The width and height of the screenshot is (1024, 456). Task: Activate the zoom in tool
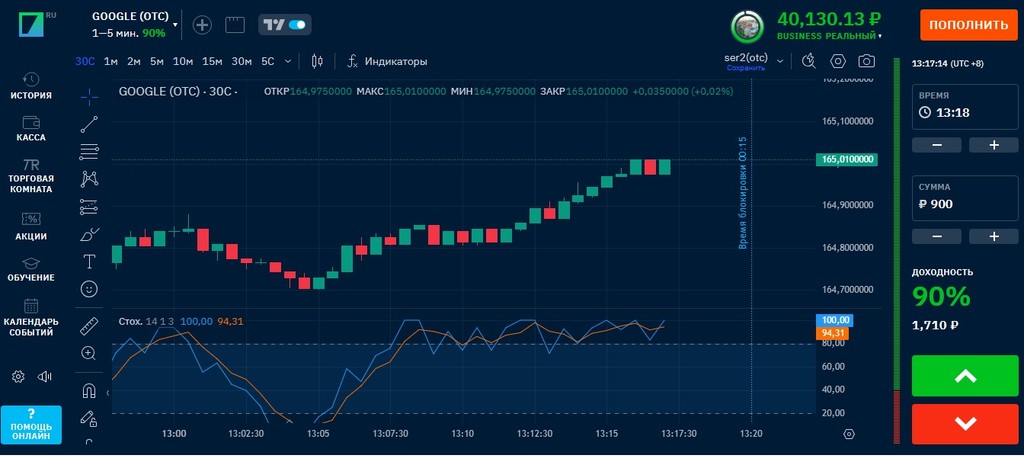point(89,353)
